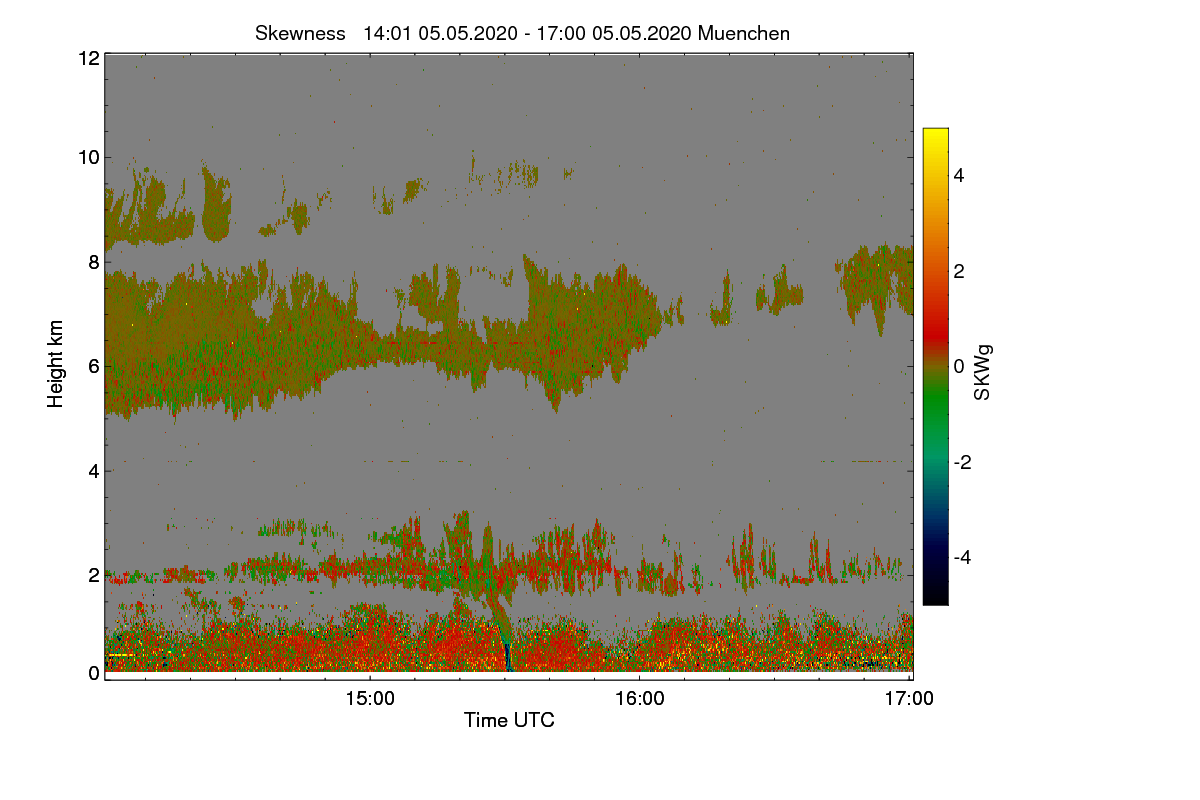The height and width of the screenshot is (800, 1200).
Task: Click the '16:00' time tick label
Action: (640, 698)
